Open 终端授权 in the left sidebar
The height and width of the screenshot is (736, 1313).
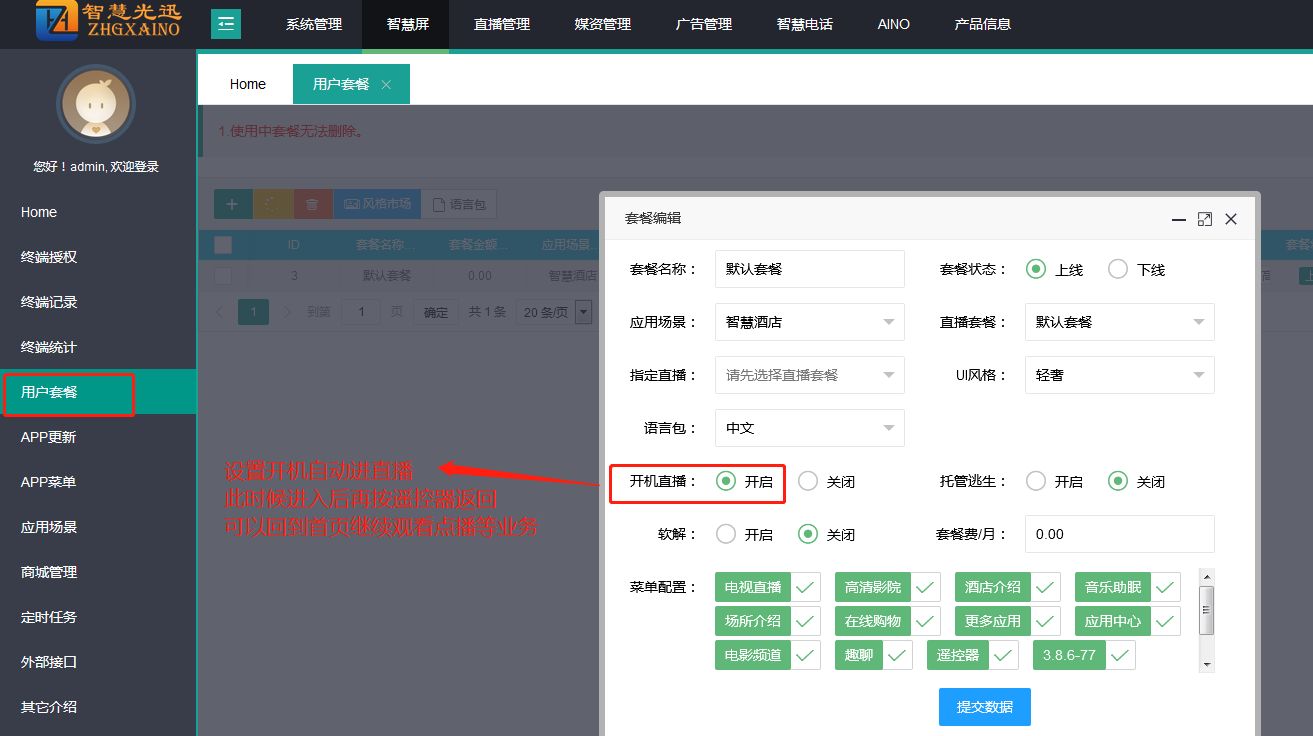point(49,257)
